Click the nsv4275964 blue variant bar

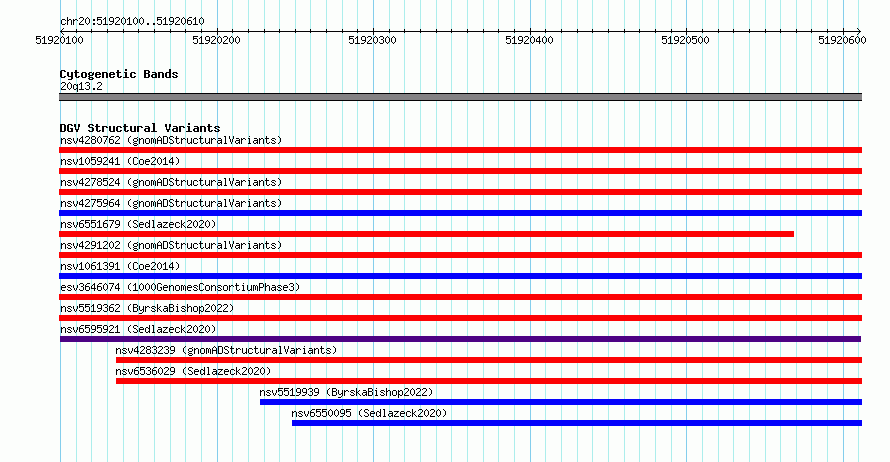pyautogui.click(x=460, y=213)
